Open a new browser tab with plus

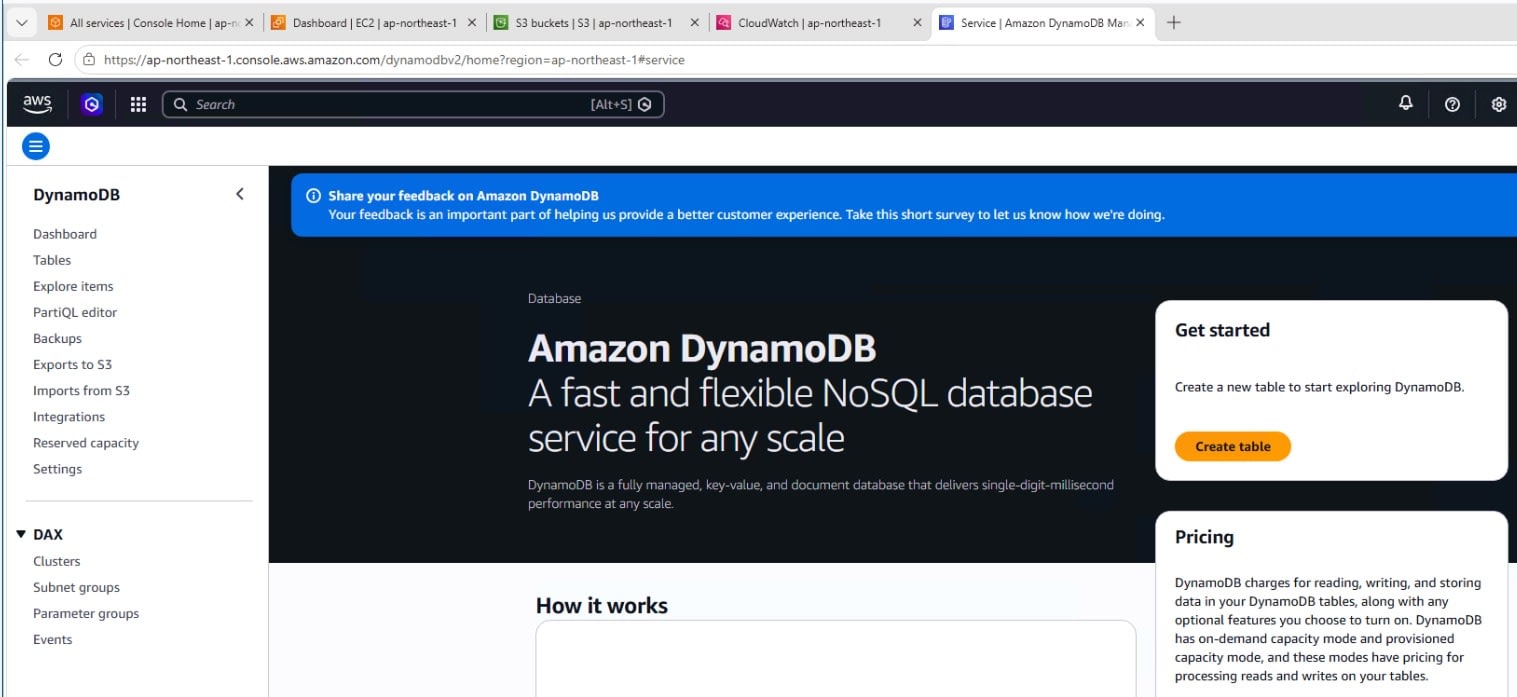(x=1174, y=23)
